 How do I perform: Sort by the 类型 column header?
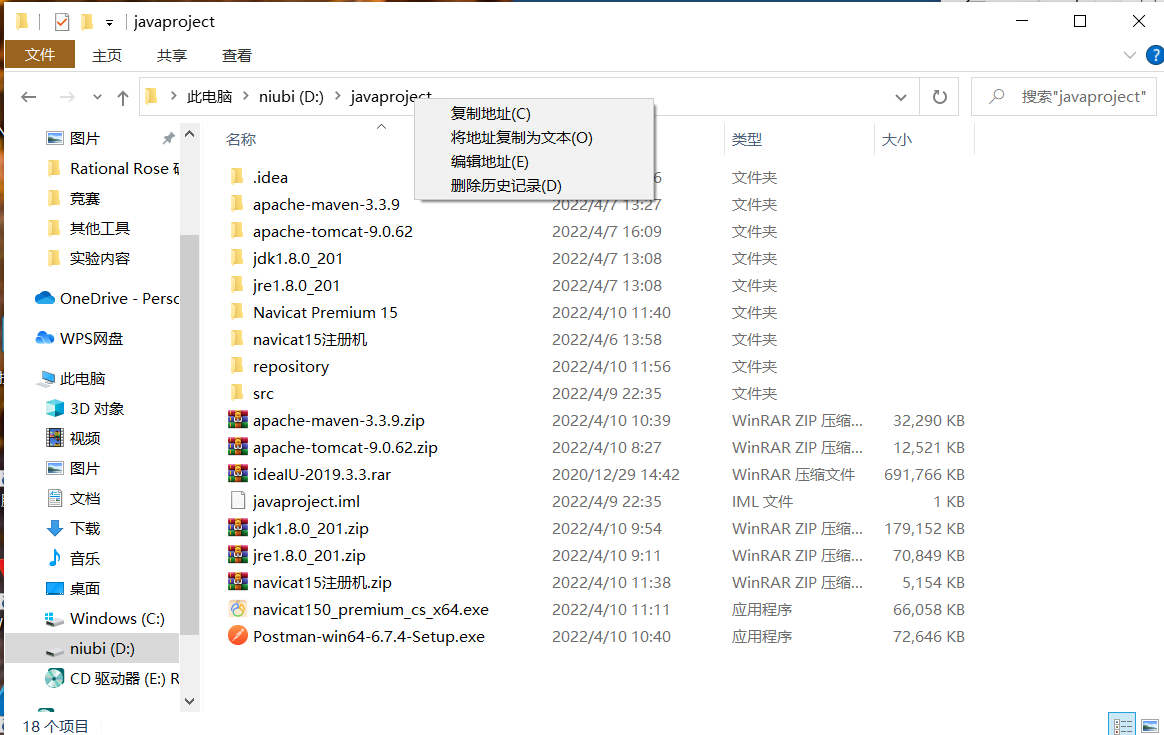(747, 140)
